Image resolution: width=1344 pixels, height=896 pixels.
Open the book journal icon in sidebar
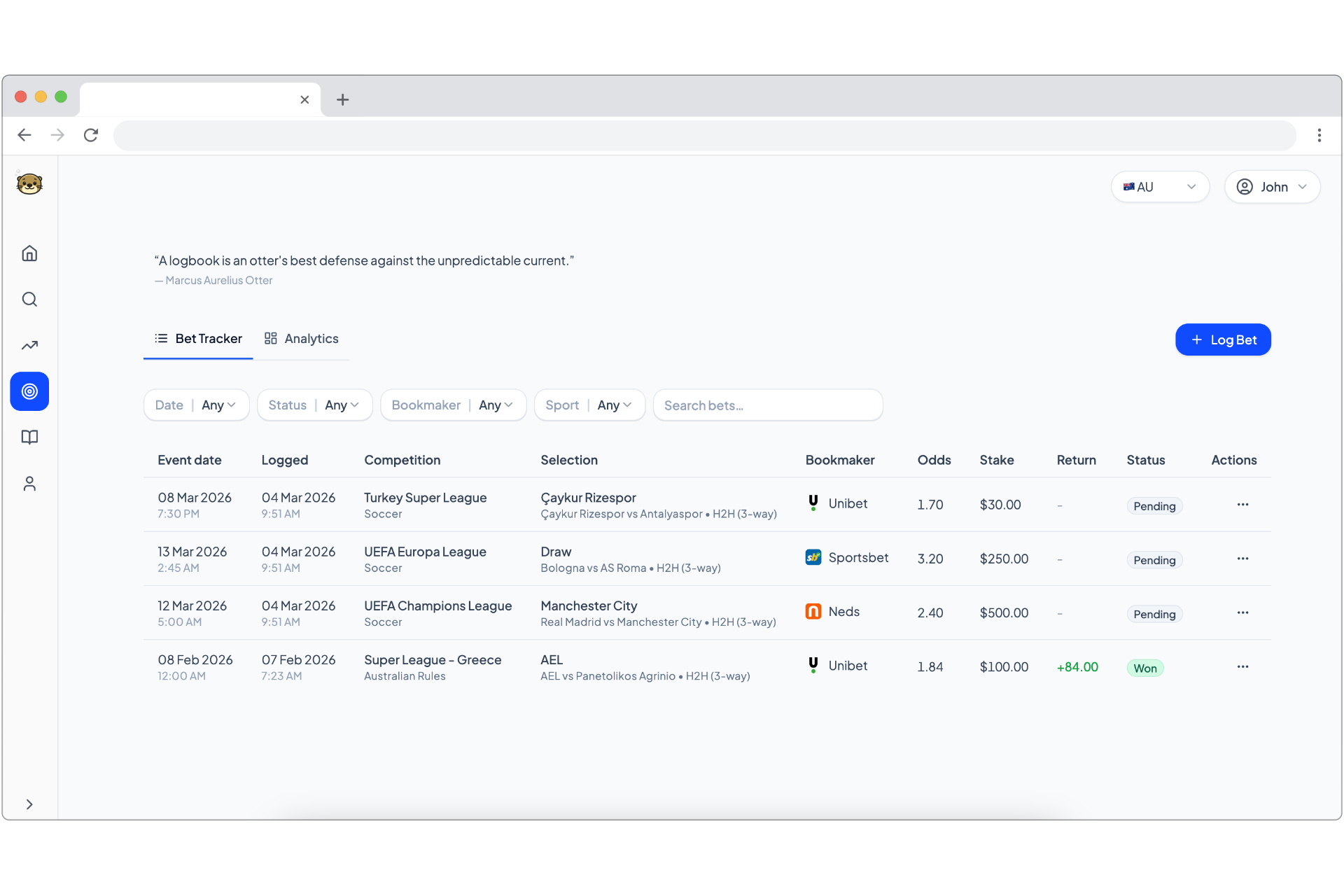coord(29,437)
